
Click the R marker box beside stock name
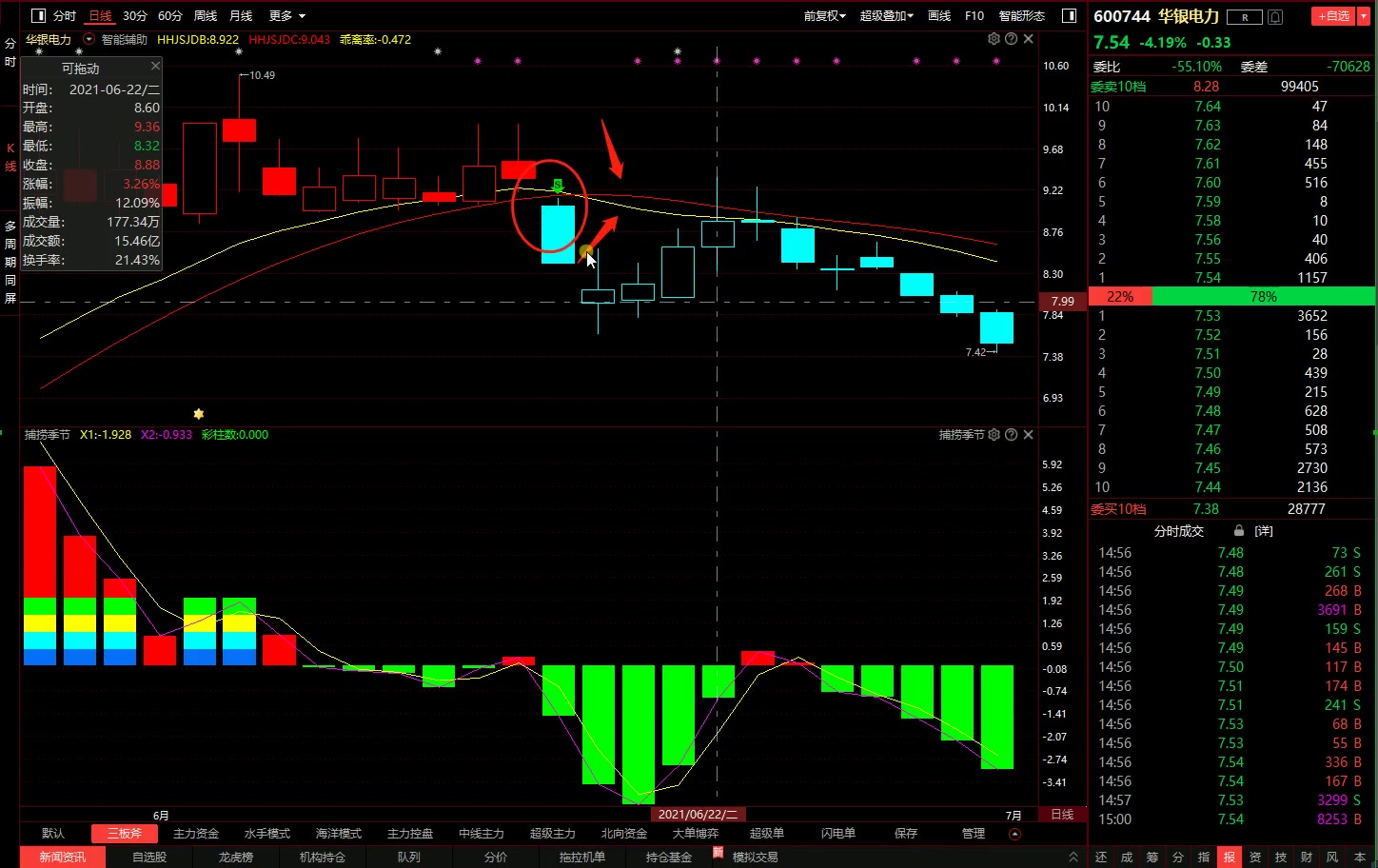(1244, 17)
